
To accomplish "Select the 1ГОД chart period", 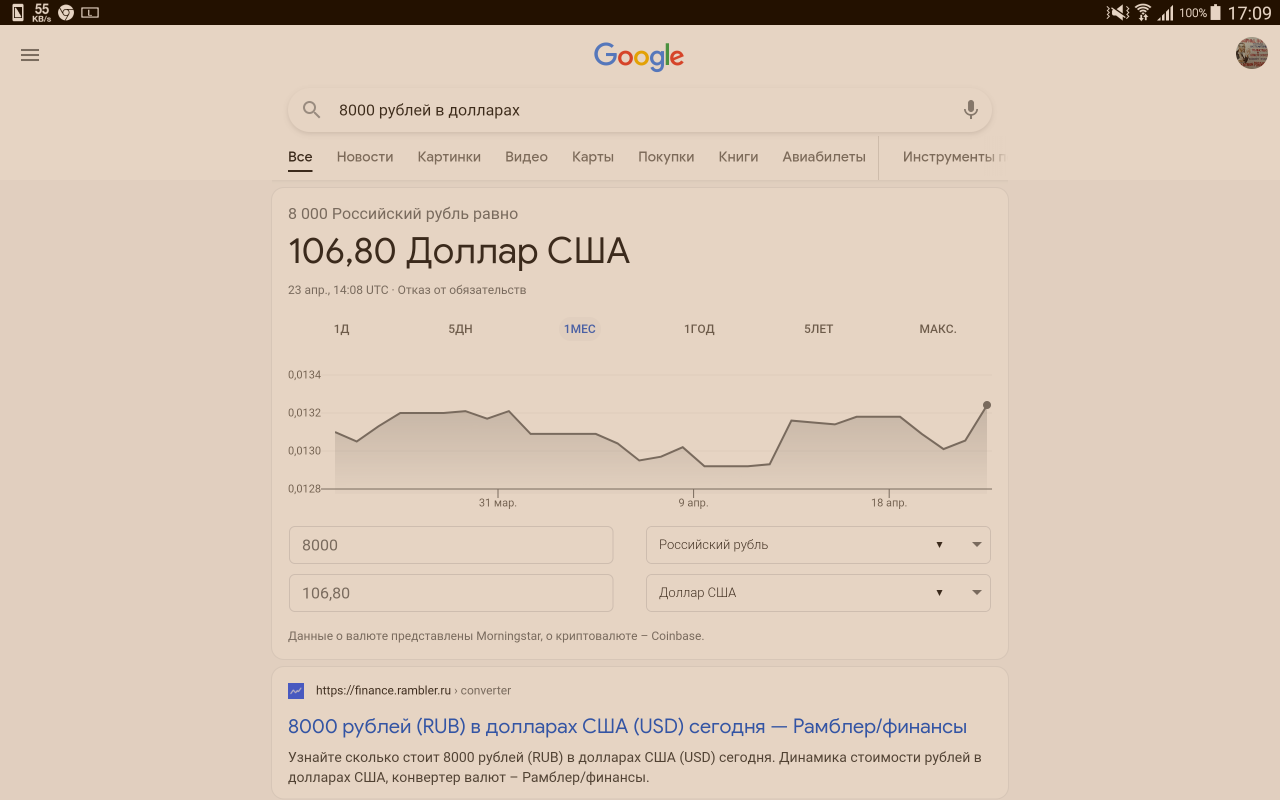I will coord(699,329).
